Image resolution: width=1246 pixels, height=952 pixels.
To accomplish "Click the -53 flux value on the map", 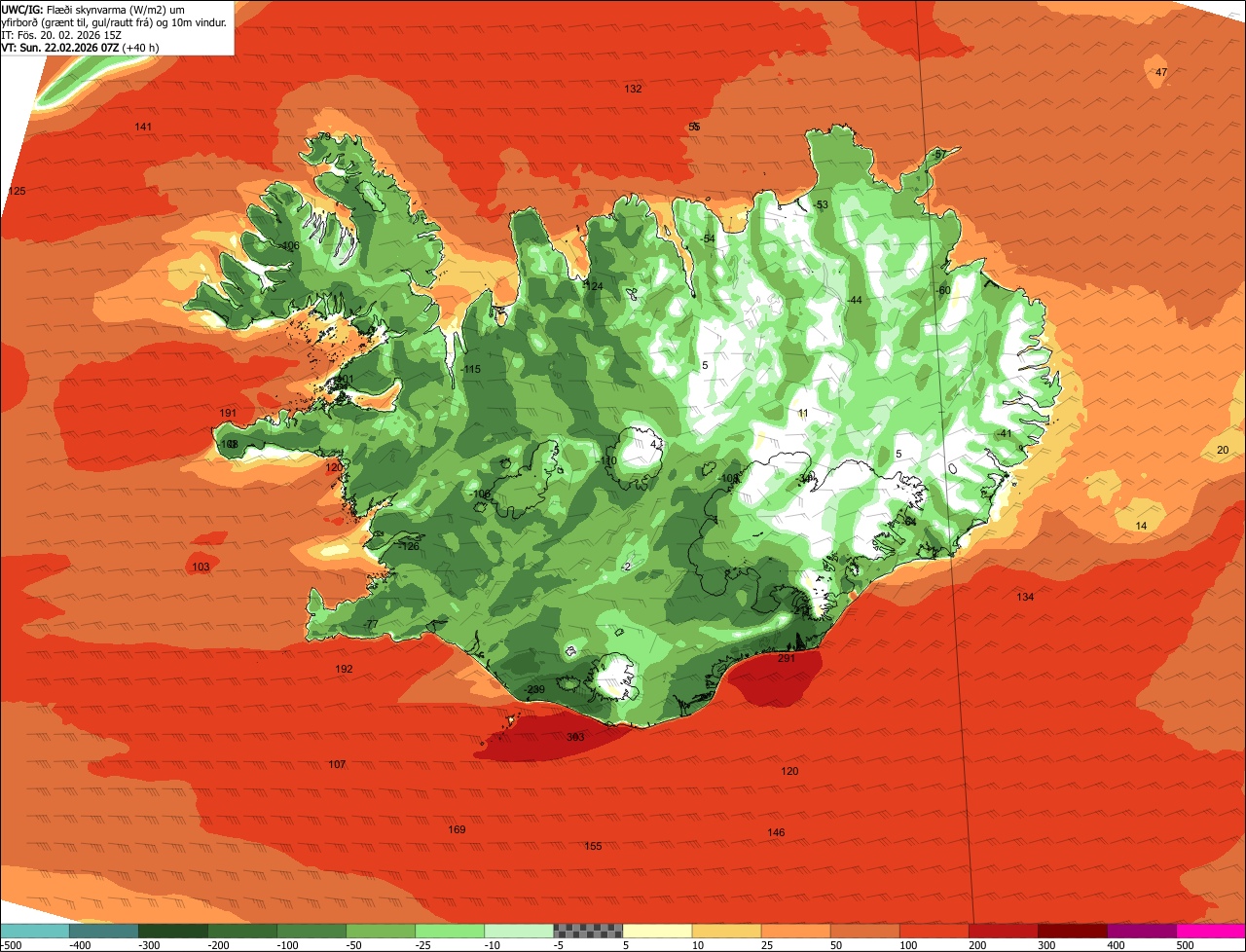I will [821, 204].
